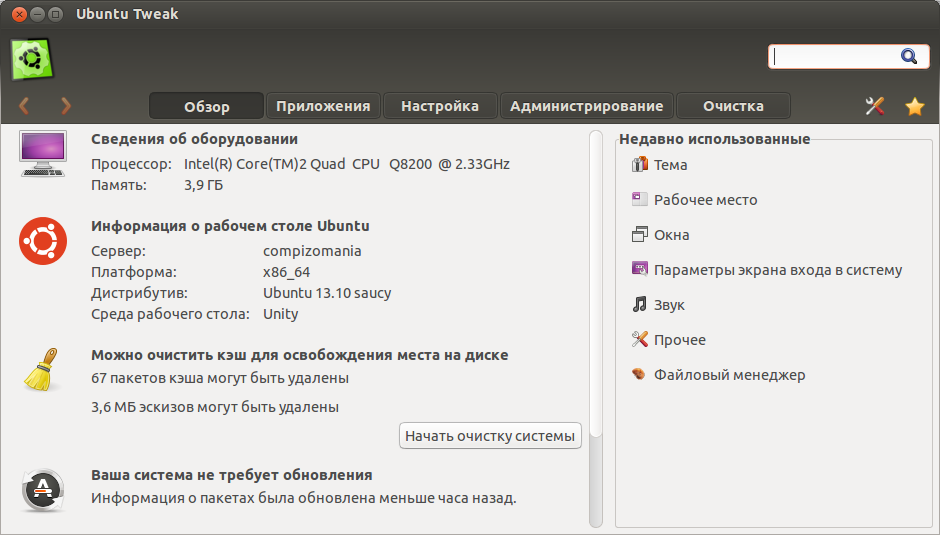The image size is (940, 535).
Task: Click server name 'compizomania'
Action: coord(312,251)
